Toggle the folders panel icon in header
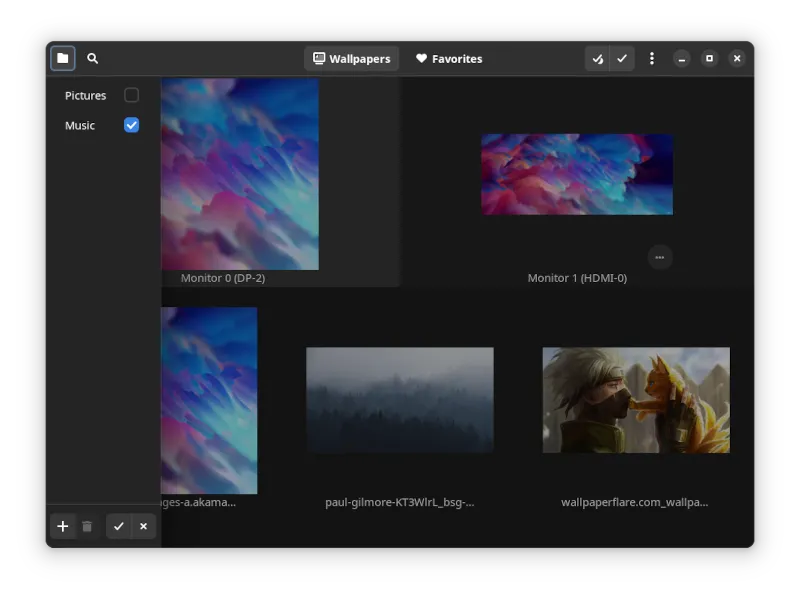Viewport: 800px width, 598px height. click(x=62, y=59)
